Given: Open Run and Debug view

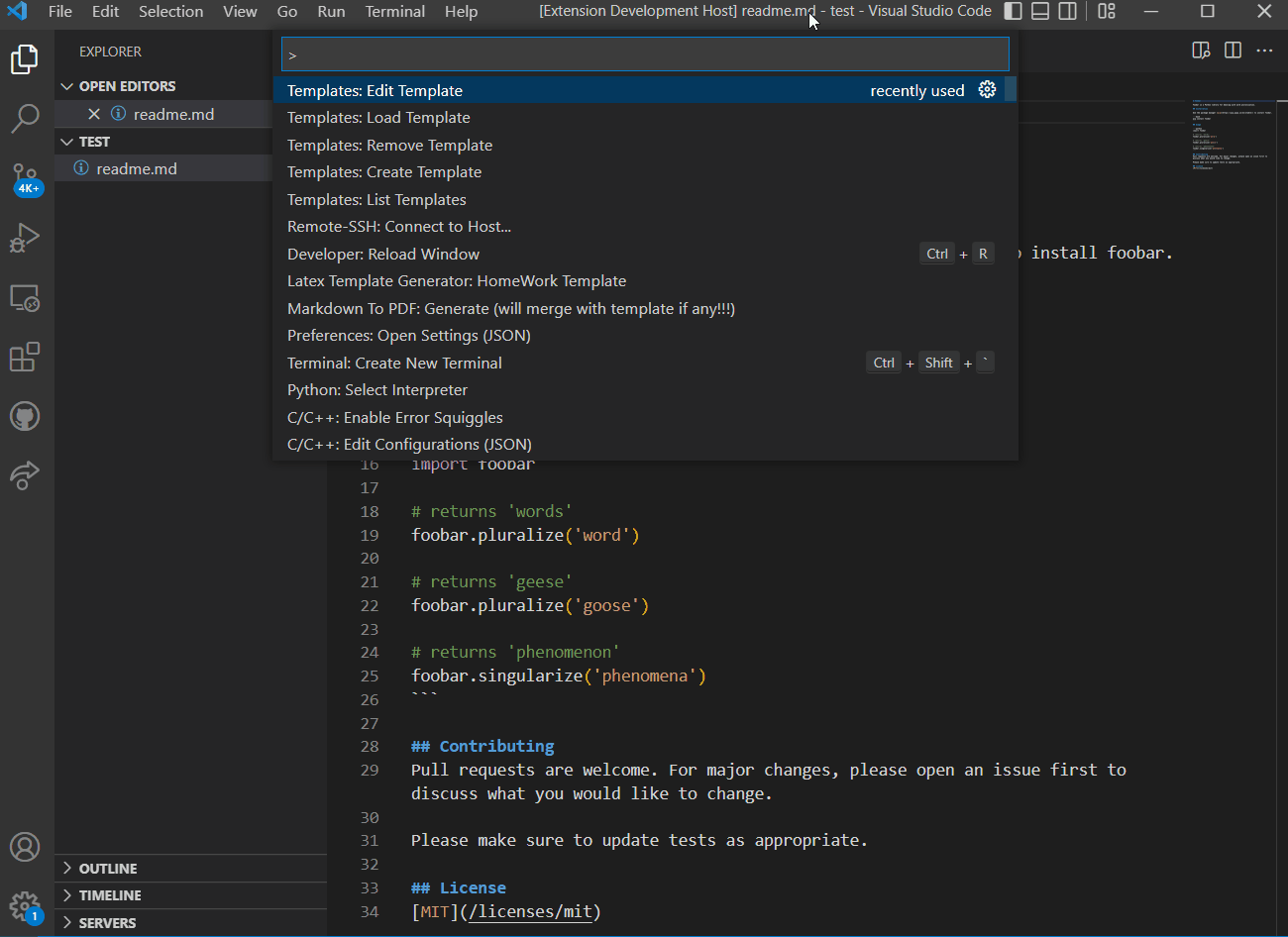Looking at the screenshot, I should pos(25,239).
